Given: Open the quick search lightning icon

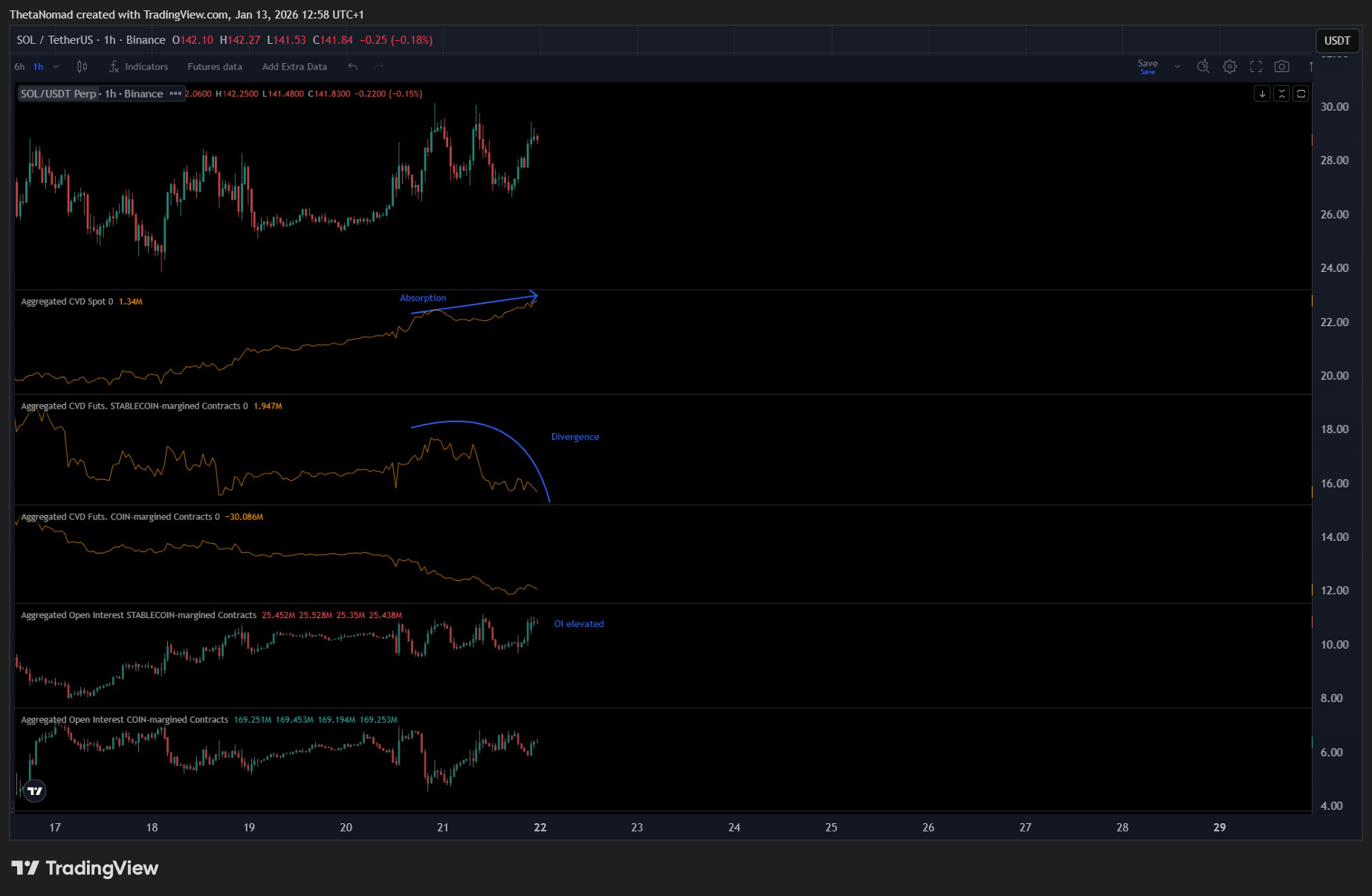Looking at the screenshot, I should [1203, 66].
